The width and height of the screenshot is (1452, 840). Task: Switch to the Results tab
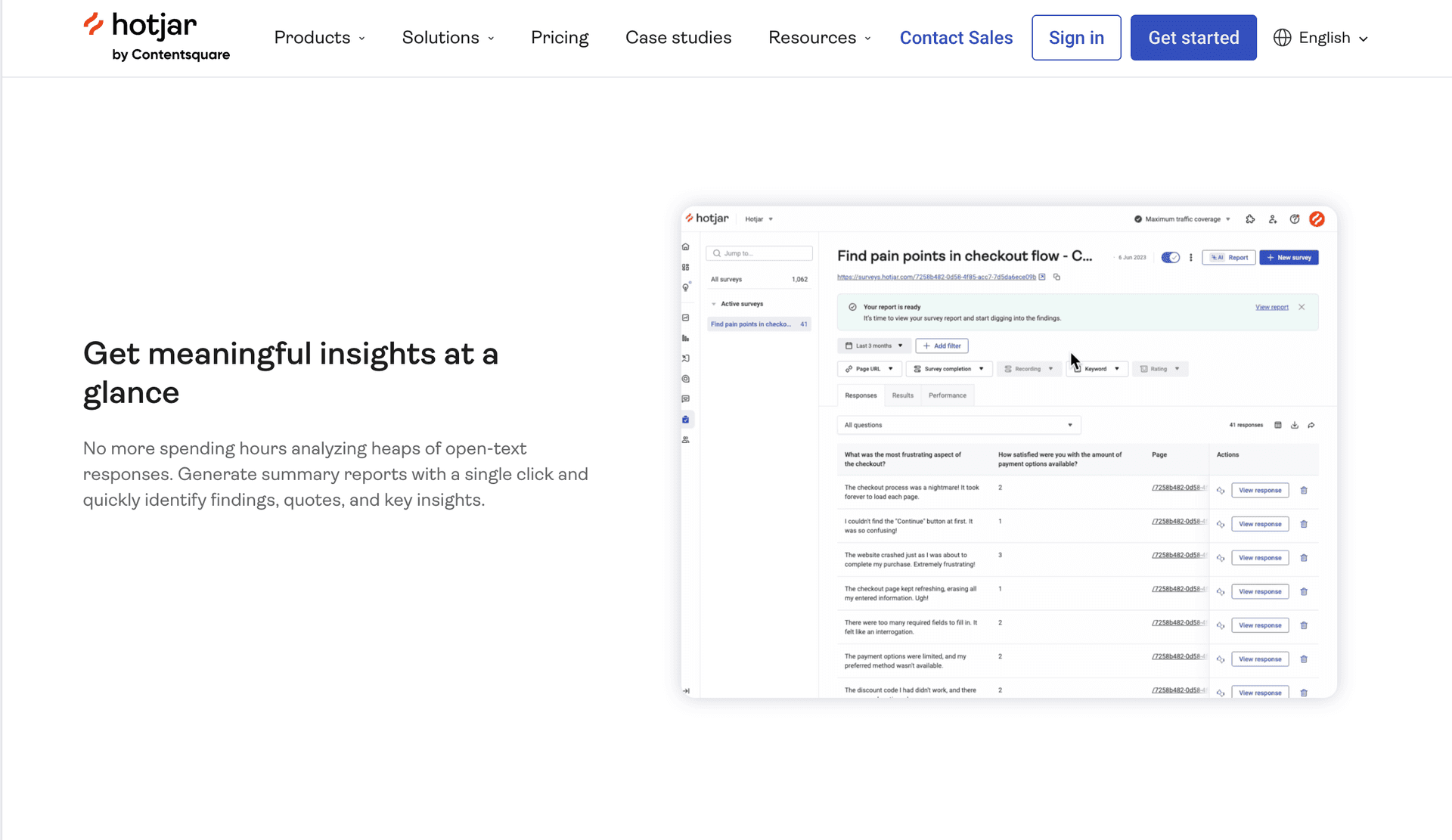point(902,395)
